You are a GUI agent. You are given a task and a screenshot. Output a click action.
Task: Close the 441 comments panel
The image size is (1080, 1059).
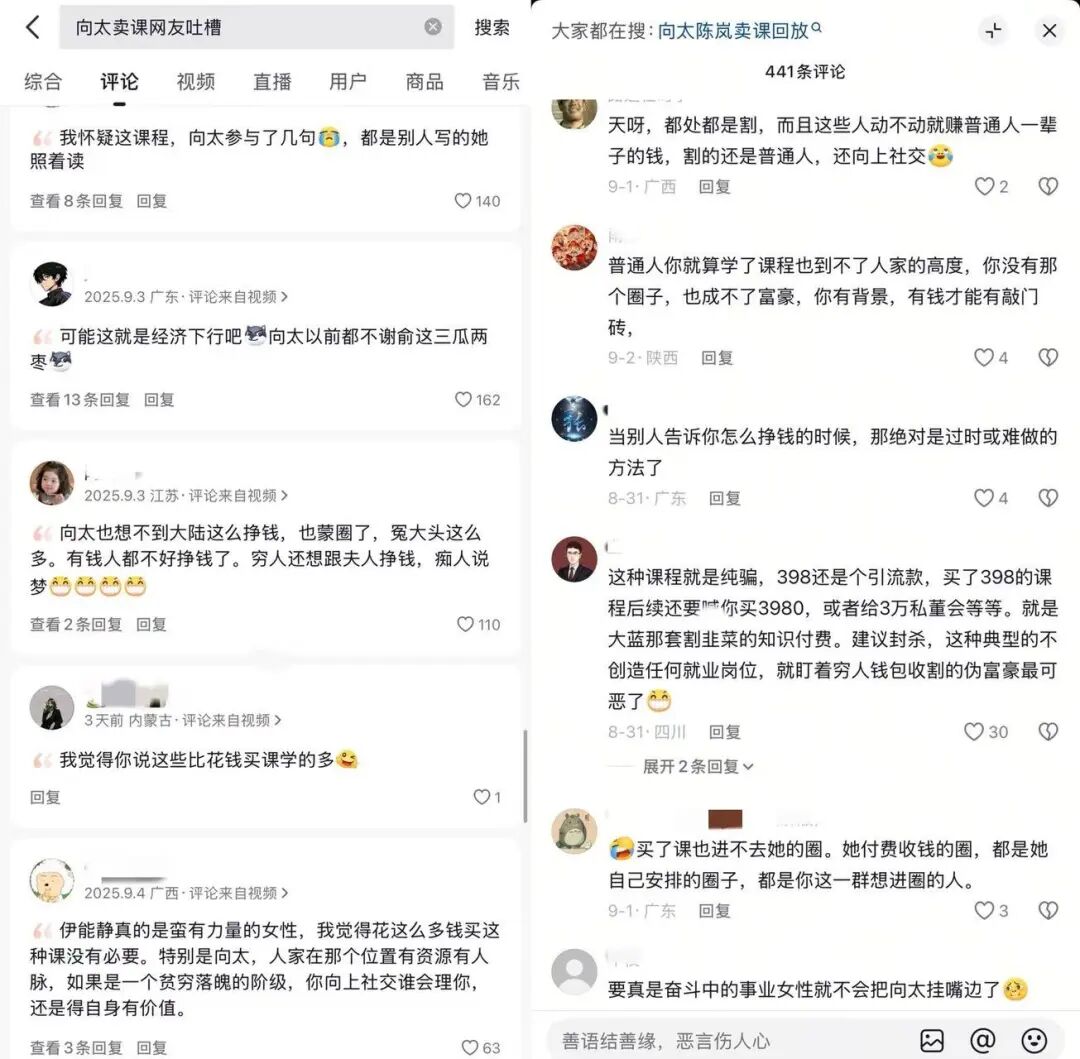(x=1049, y=30)
